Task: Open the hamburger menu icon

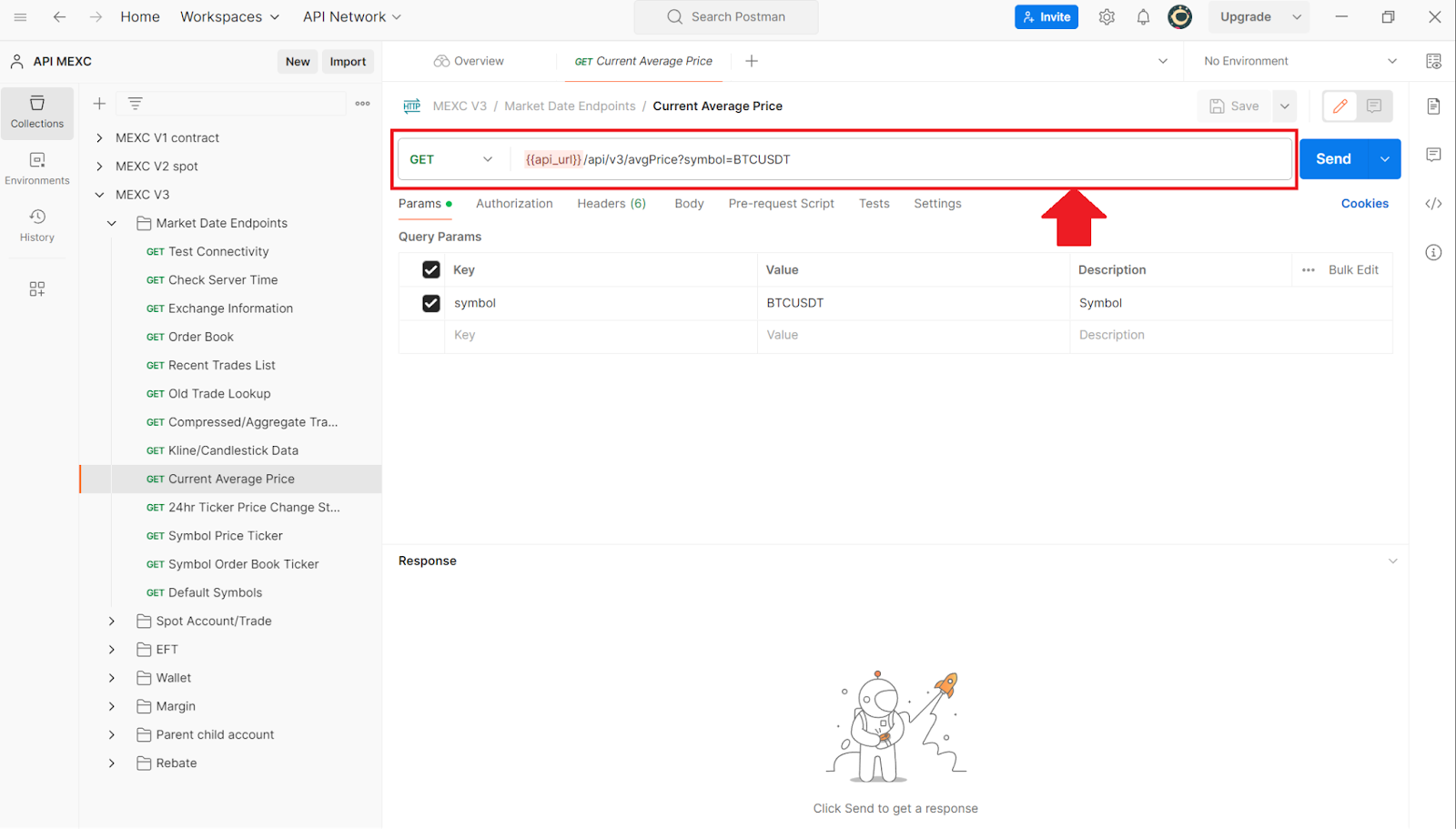Action: pos(20,16)
